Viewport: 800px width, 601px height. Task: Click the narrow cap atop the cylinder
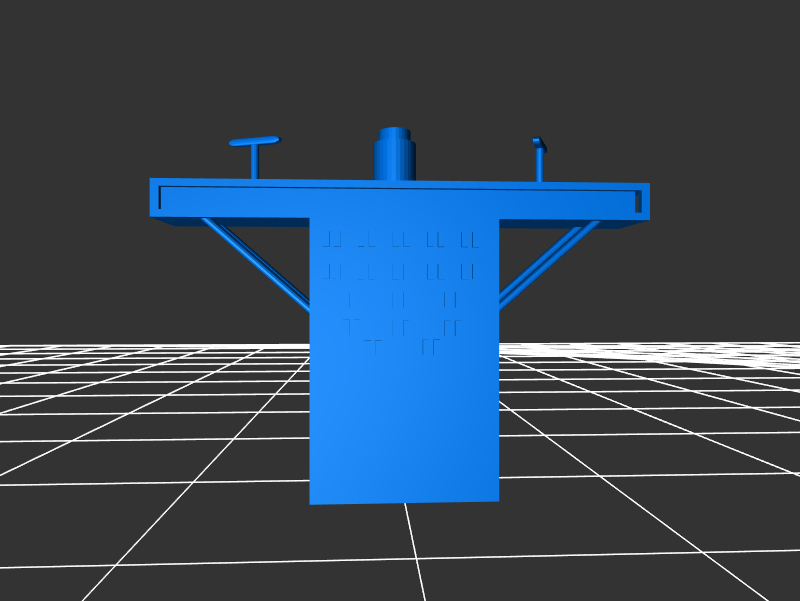tap(394, 132)
